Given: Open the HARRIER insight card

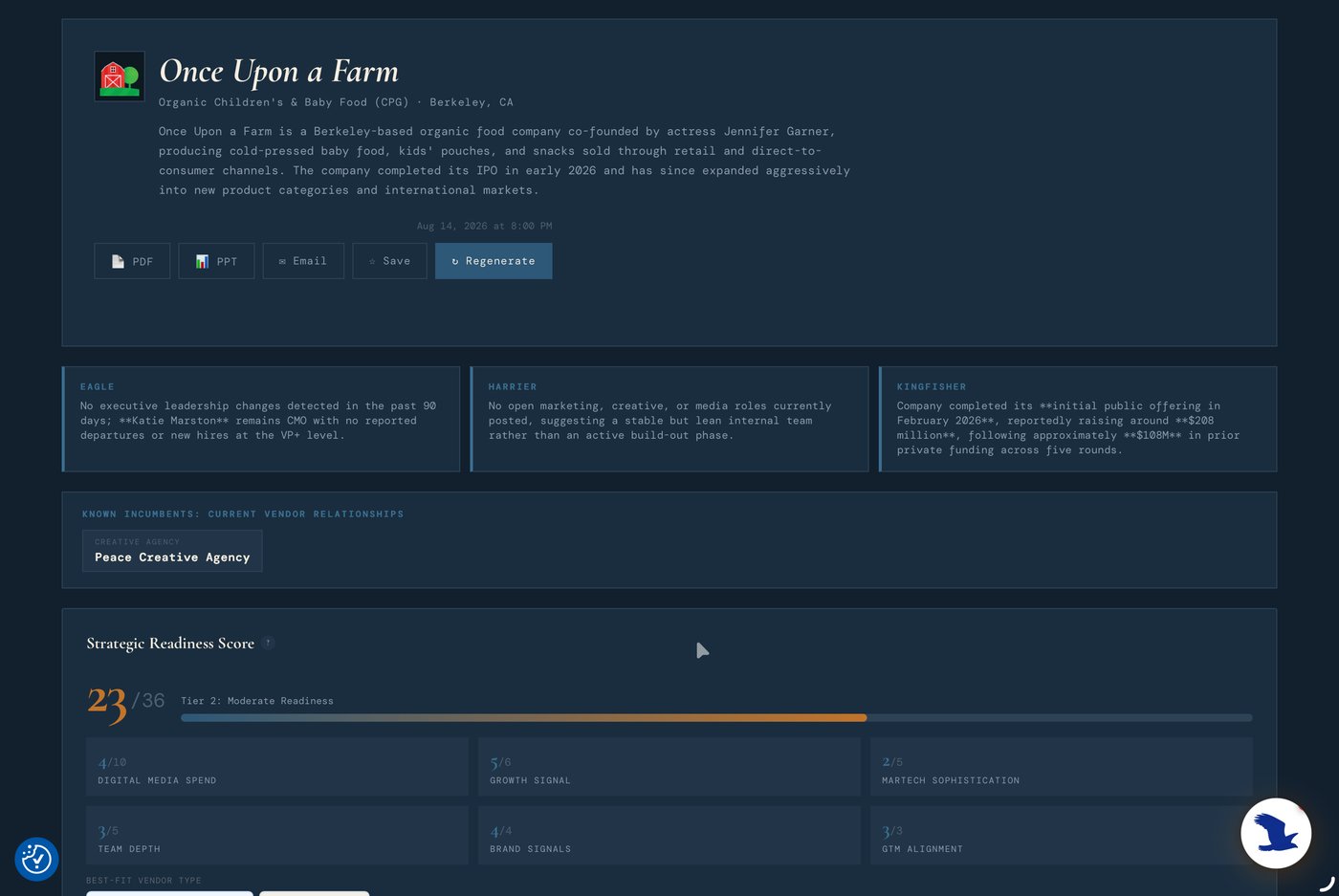Looking at the screenshot, I should coord(669,419).
